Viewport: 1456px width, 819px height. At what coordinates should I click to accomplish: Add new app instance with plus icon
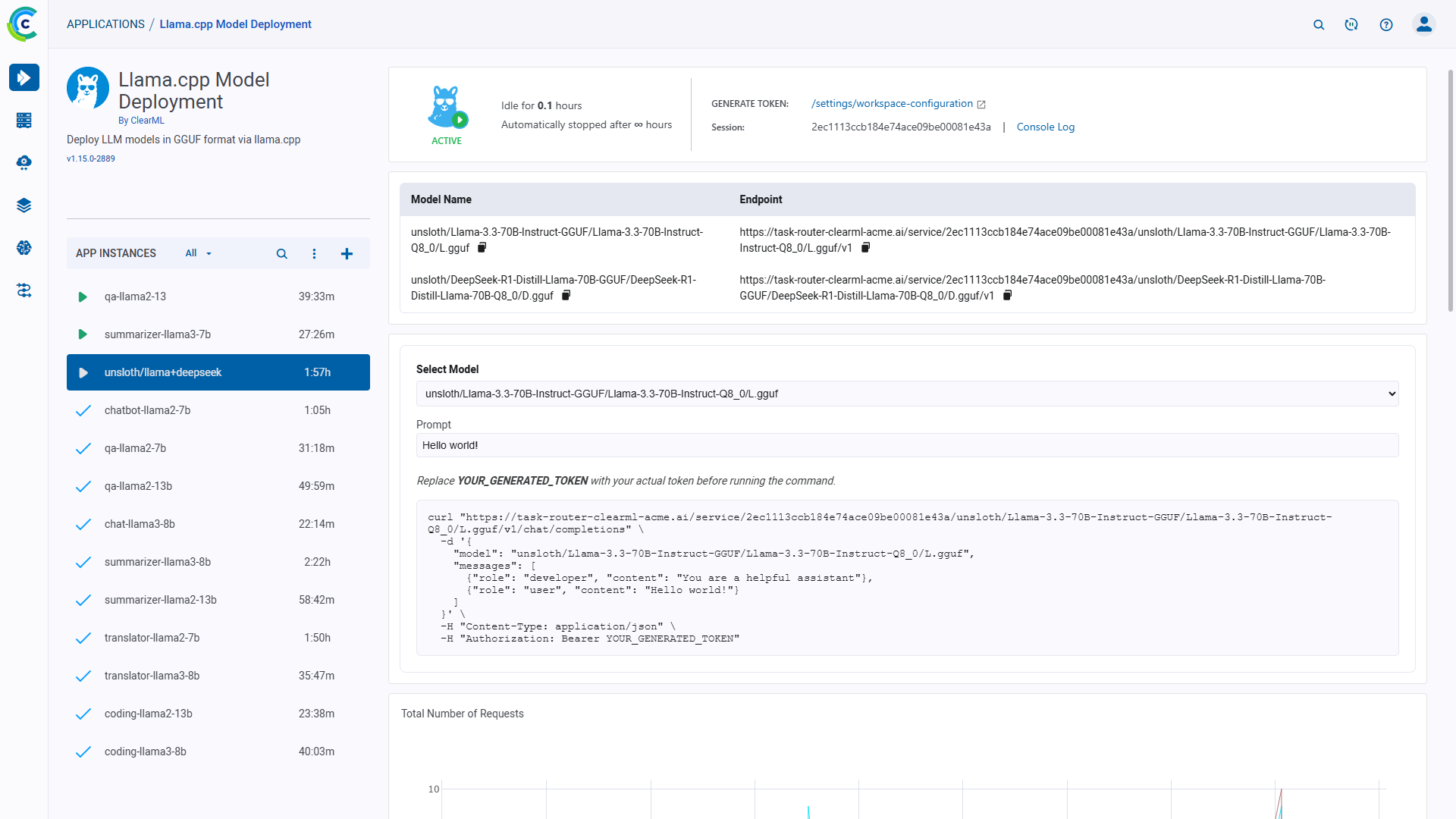(x=347, y=254)
